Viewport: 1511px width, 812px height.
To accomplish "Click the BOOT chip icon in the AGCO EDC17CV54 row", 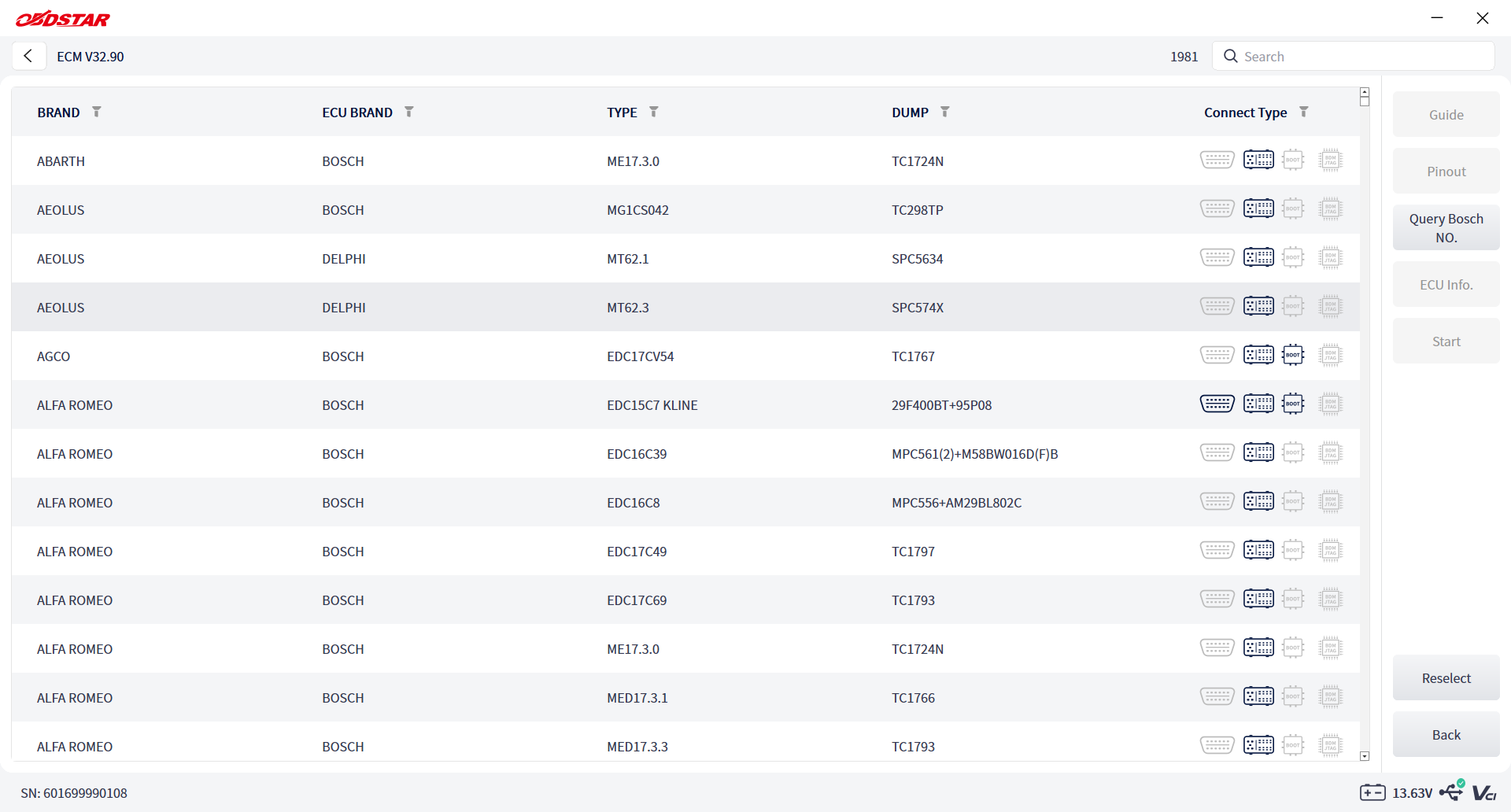I will pyautogui.click(x=1293, y=356).
